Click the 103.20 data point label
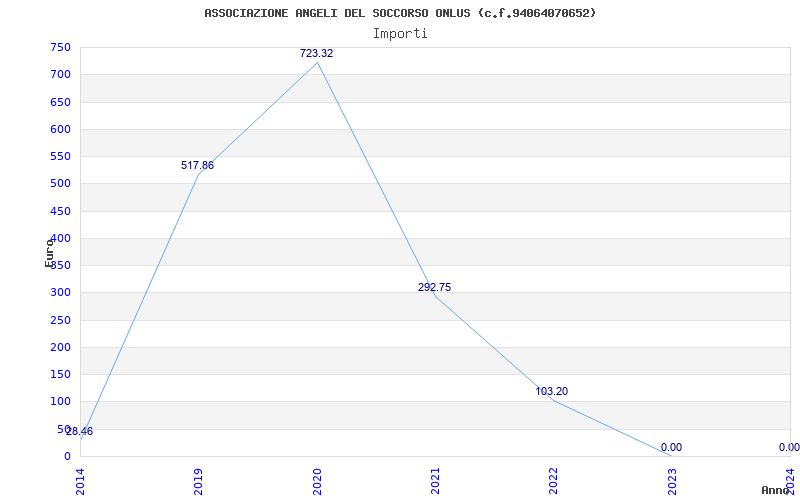This screenshot has width=800, height=500. point(552,391)
